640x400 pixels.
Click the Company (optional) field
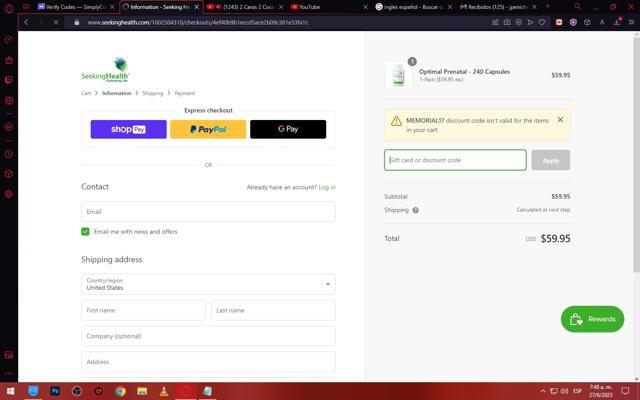coord(208,336)
